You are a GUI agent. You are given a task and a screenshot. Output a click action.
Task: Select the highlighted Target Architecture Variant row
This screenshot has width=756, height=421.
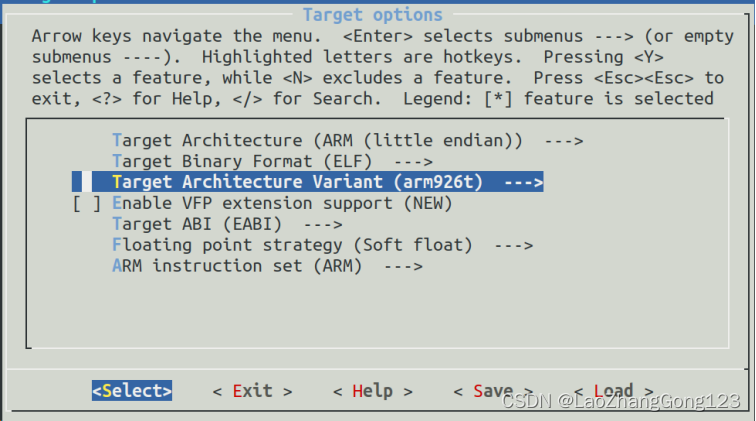click(x=308, y=182)
